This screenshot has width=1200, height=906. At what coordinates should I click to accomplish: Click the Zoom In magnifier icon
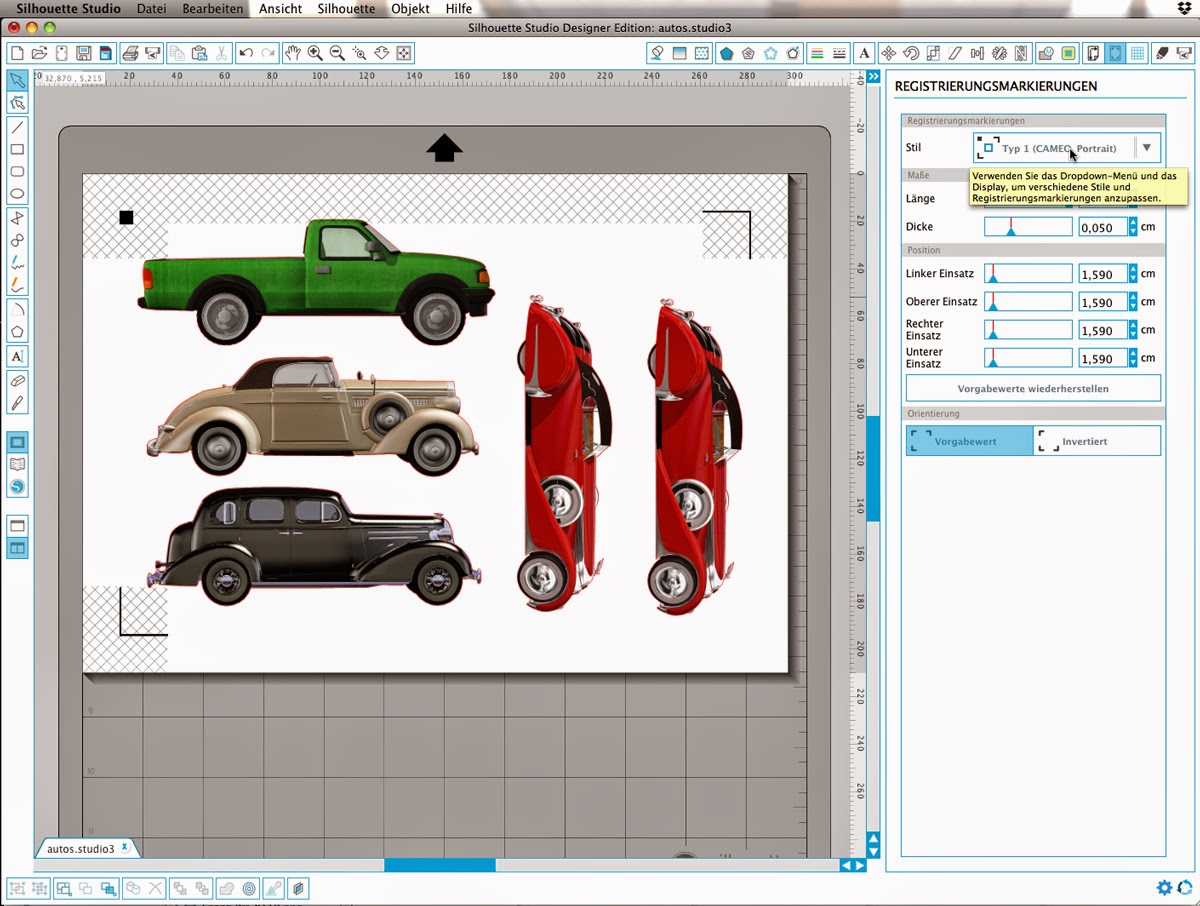tap(315, 53)
